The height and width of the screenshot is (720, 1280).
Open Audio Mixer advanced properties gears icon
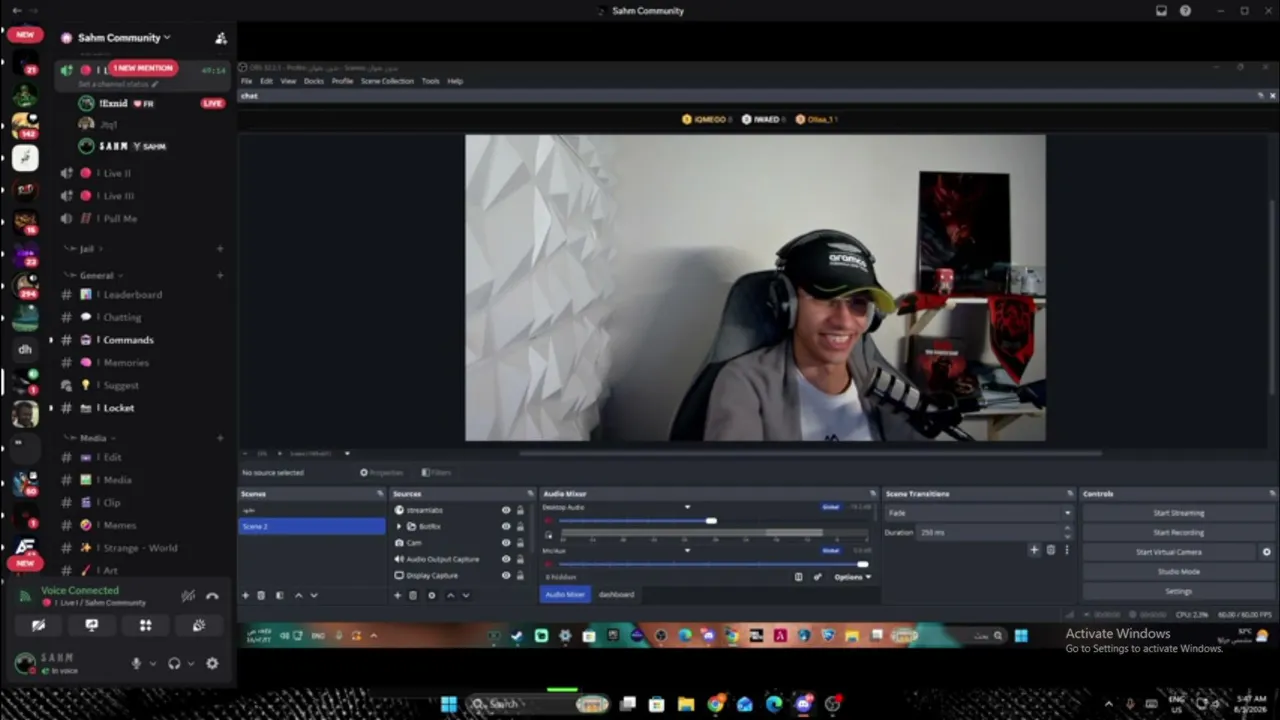pos(817,577)
